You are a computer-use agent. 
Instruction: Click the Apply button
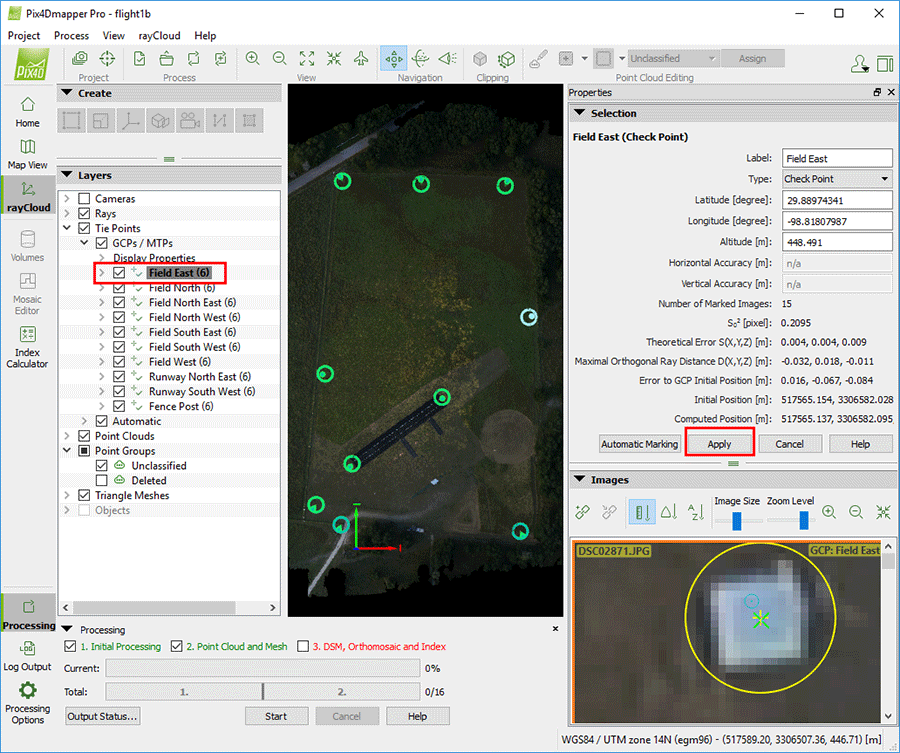(719, 444)
